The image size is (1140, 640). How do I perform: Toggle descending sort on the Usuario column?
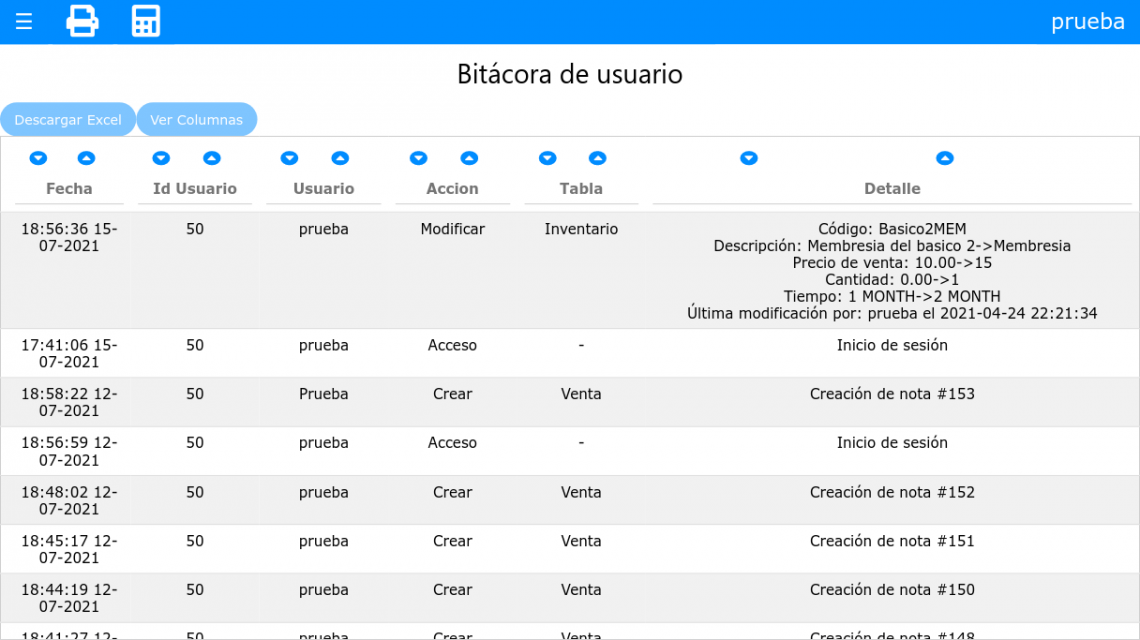coord(289,158)
